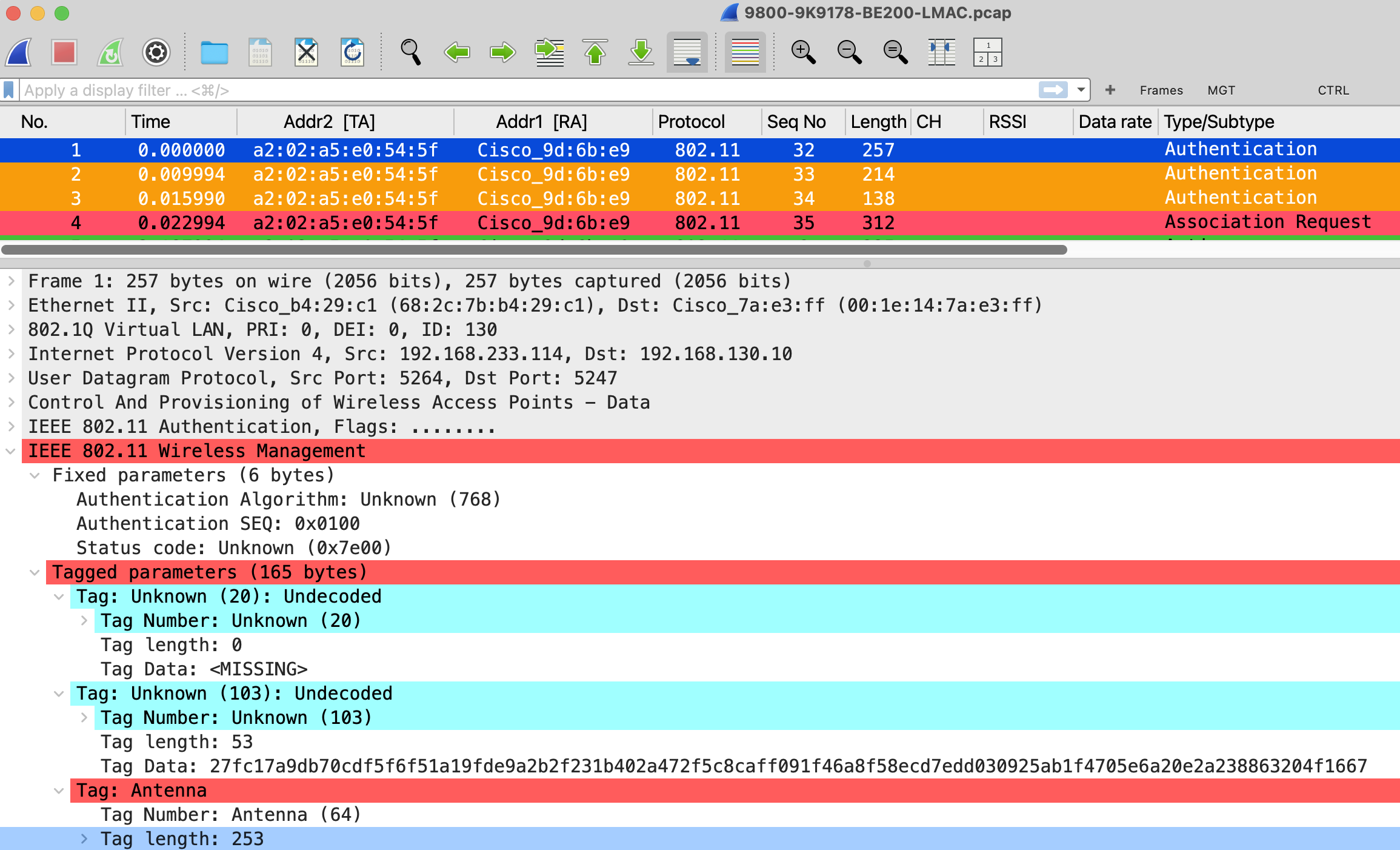This screenshot has height=850, width=1400.
Task: Restart capture with green fin icon
Action: [x=110, y=52]
